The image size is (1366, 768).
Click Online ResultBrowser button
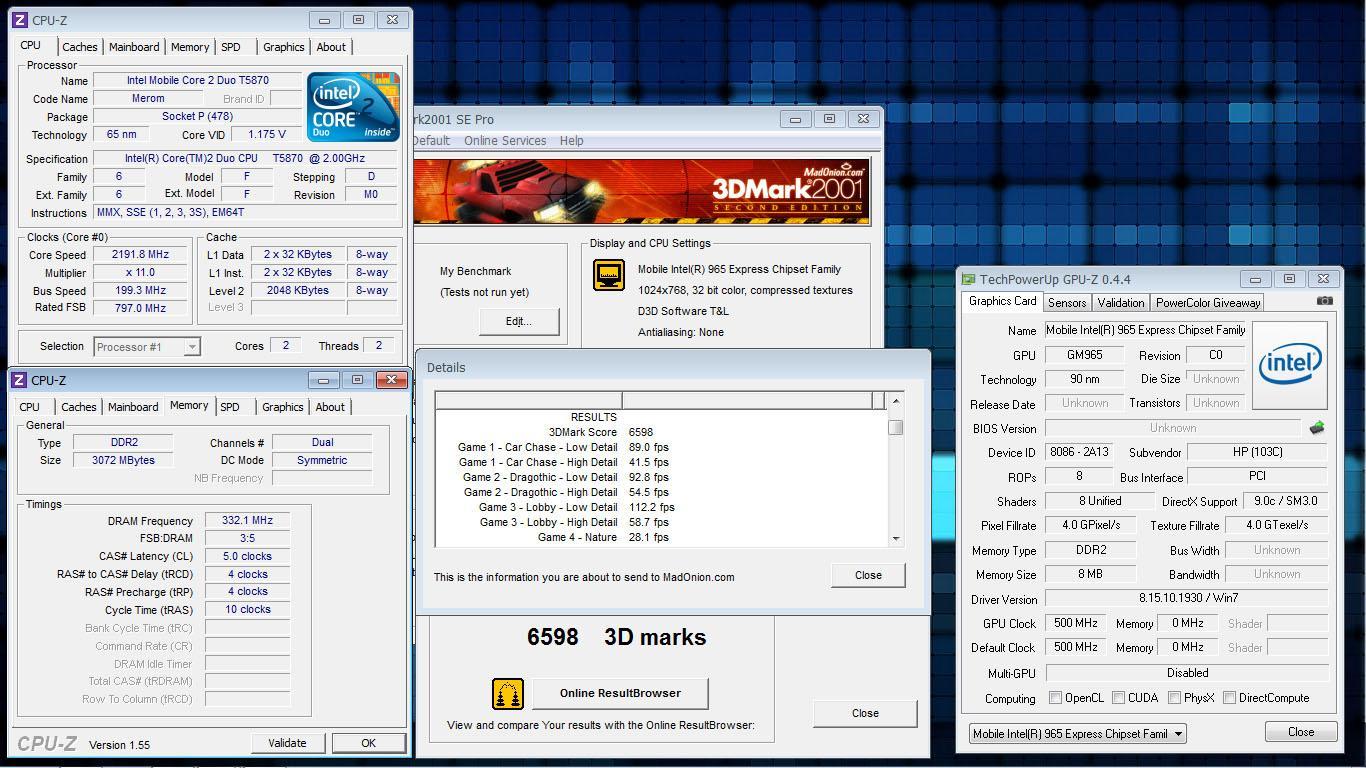(620, 693)
